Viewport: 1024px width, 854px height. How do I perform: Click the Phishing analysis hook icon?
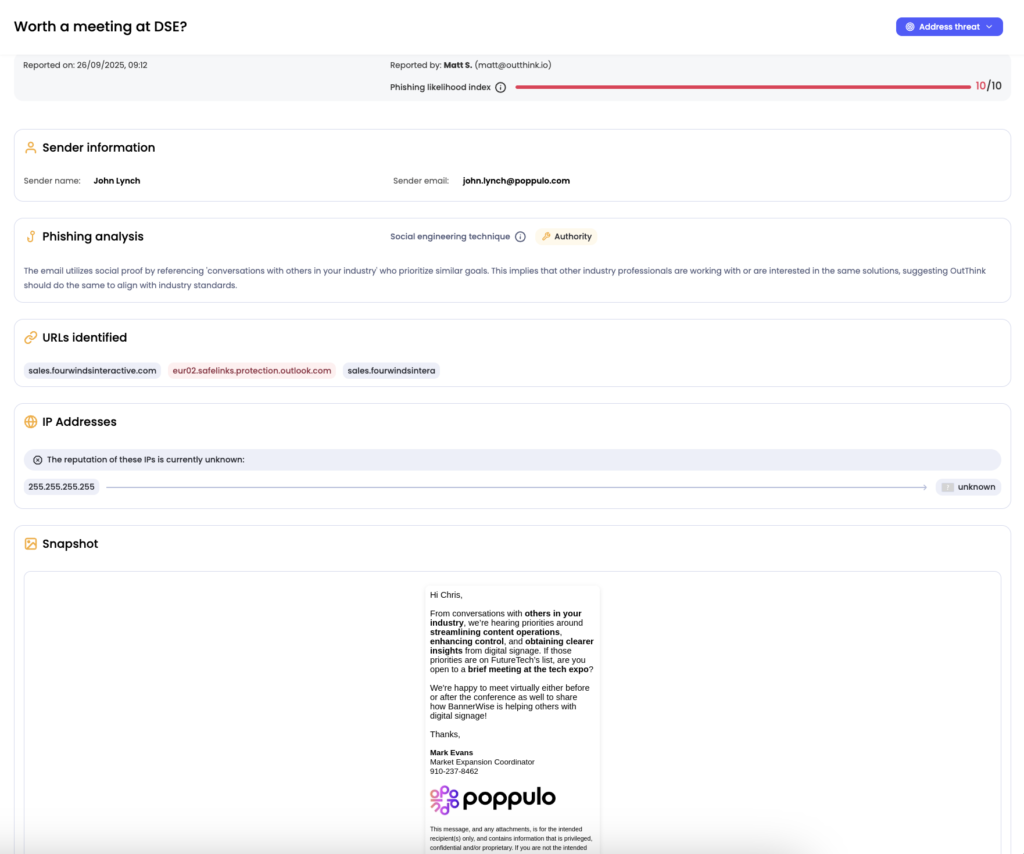tap(31, 237)
